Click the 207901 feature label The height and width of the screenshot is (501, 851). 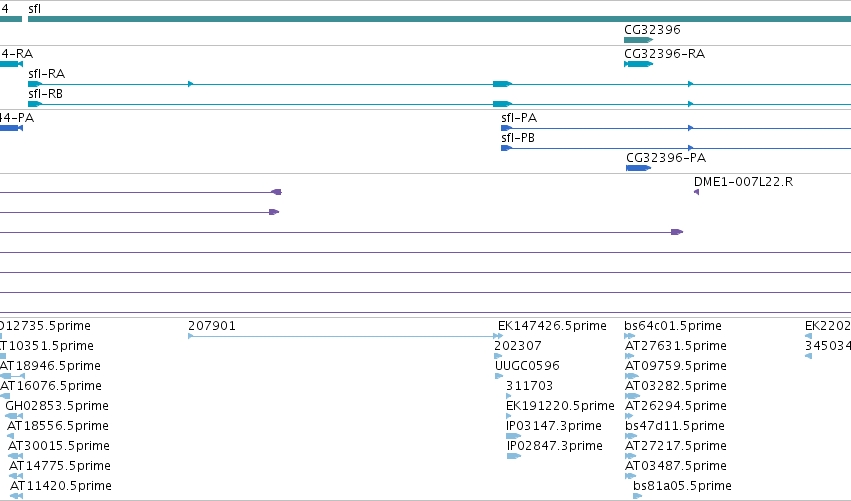click(x=212, y=326)
